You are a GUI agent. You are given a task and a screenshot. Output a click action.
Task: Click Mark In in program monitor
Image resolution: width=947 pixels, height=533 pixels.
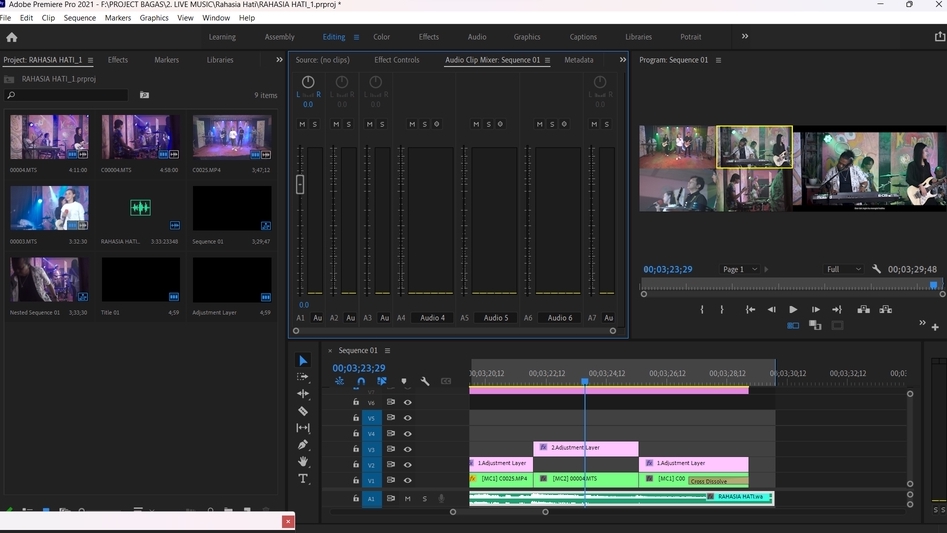pos(701,309)
